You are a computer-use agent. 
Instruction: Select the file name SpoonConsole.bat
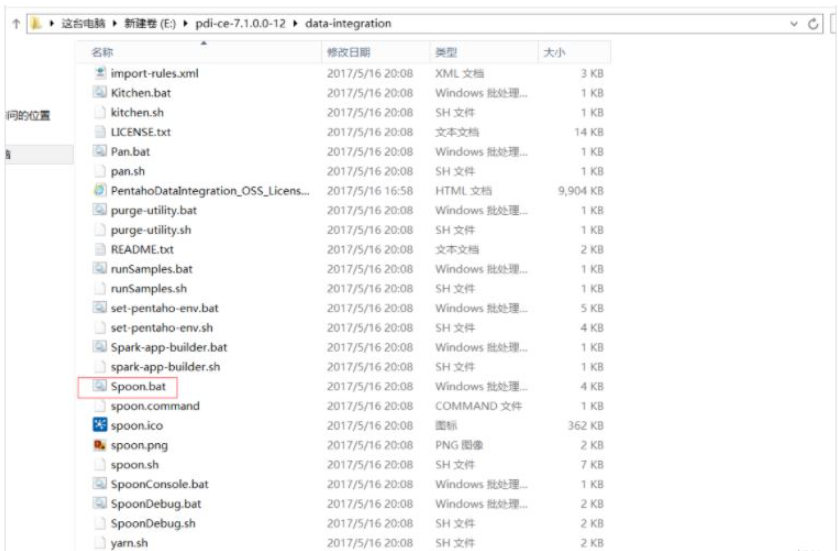coord(159,484)
